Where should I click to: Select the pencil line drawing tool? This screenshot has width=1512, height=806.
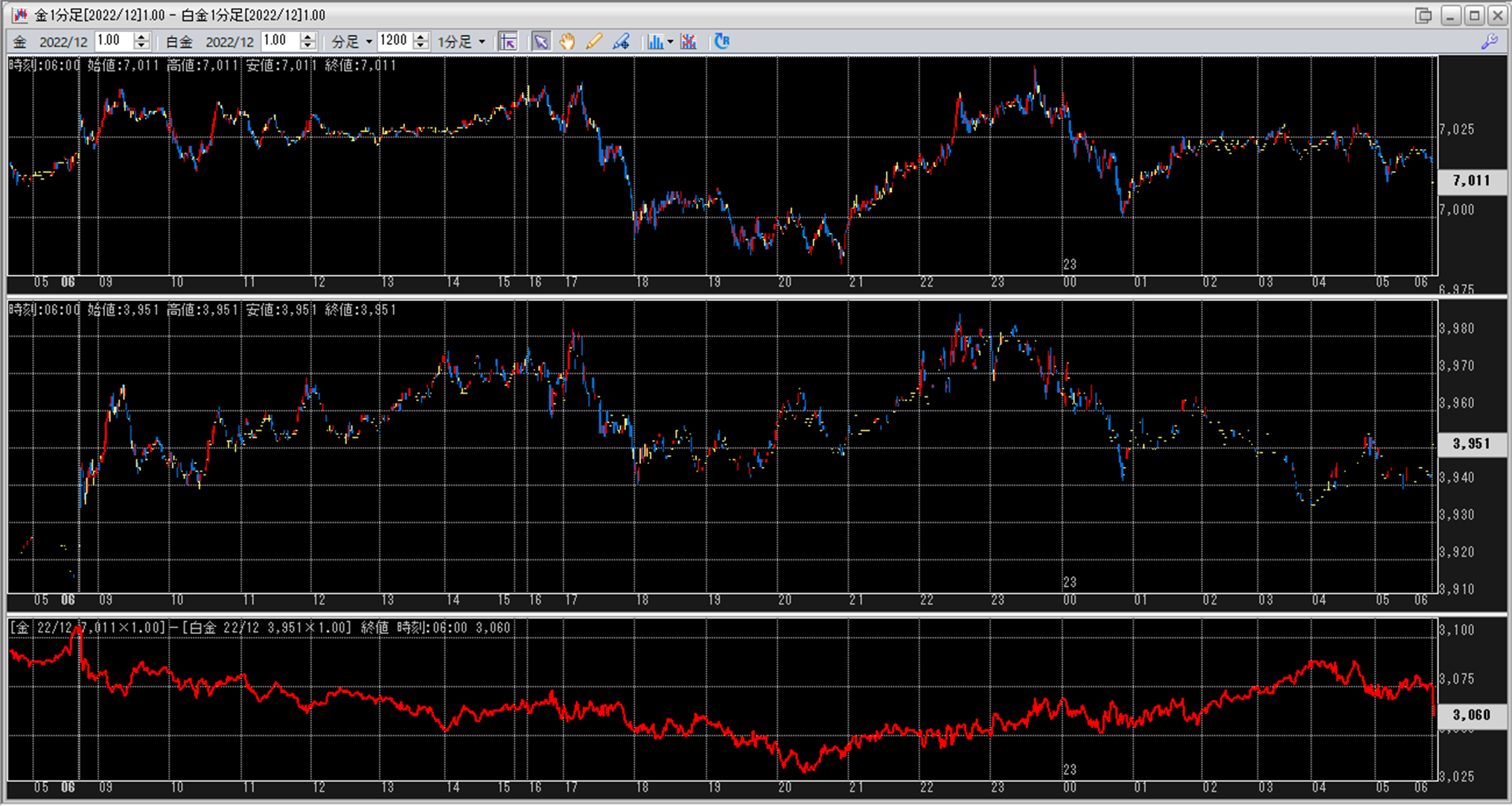click(594, 42)
